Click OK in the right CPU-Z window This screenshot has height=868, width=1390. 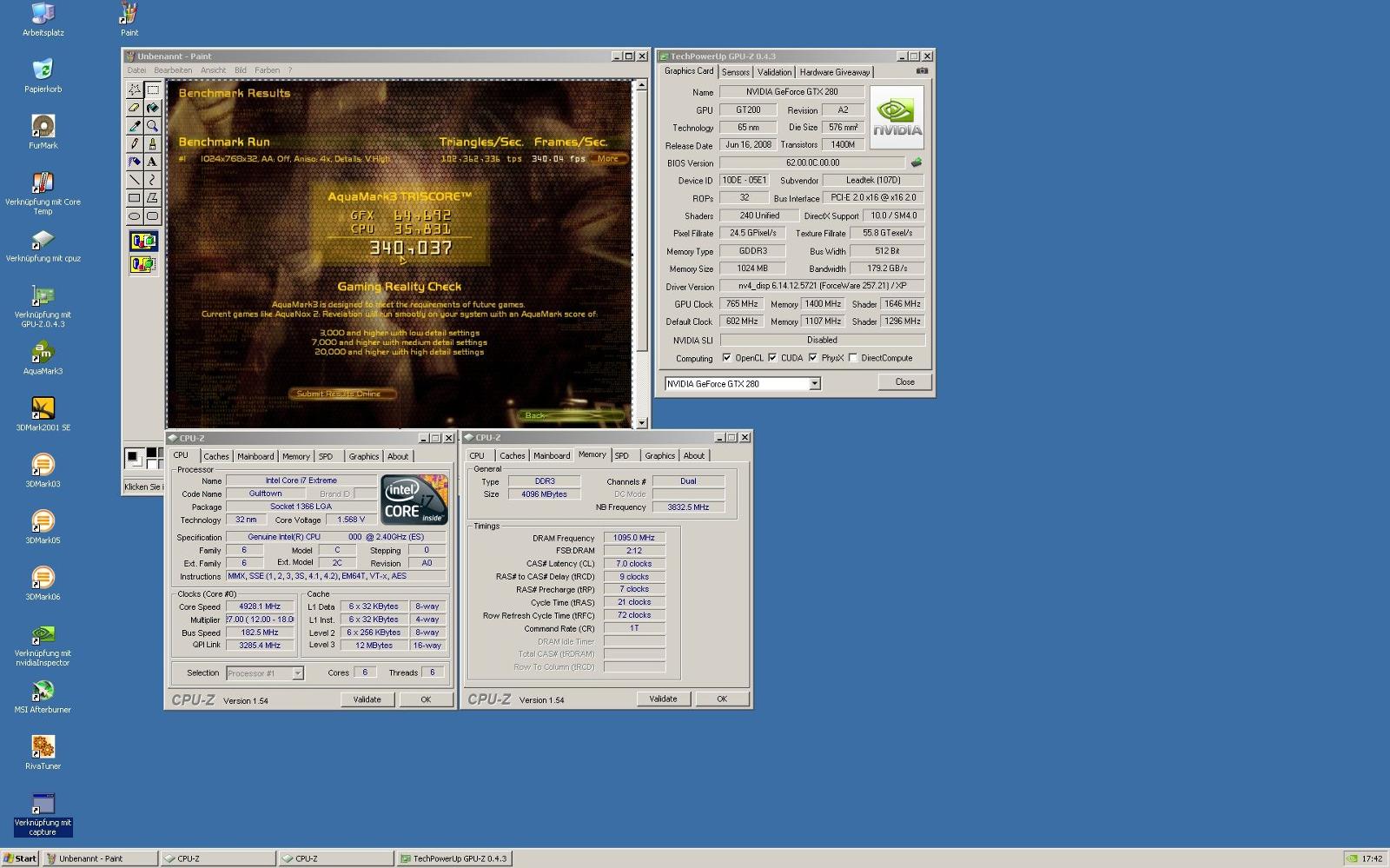point(721,699)
